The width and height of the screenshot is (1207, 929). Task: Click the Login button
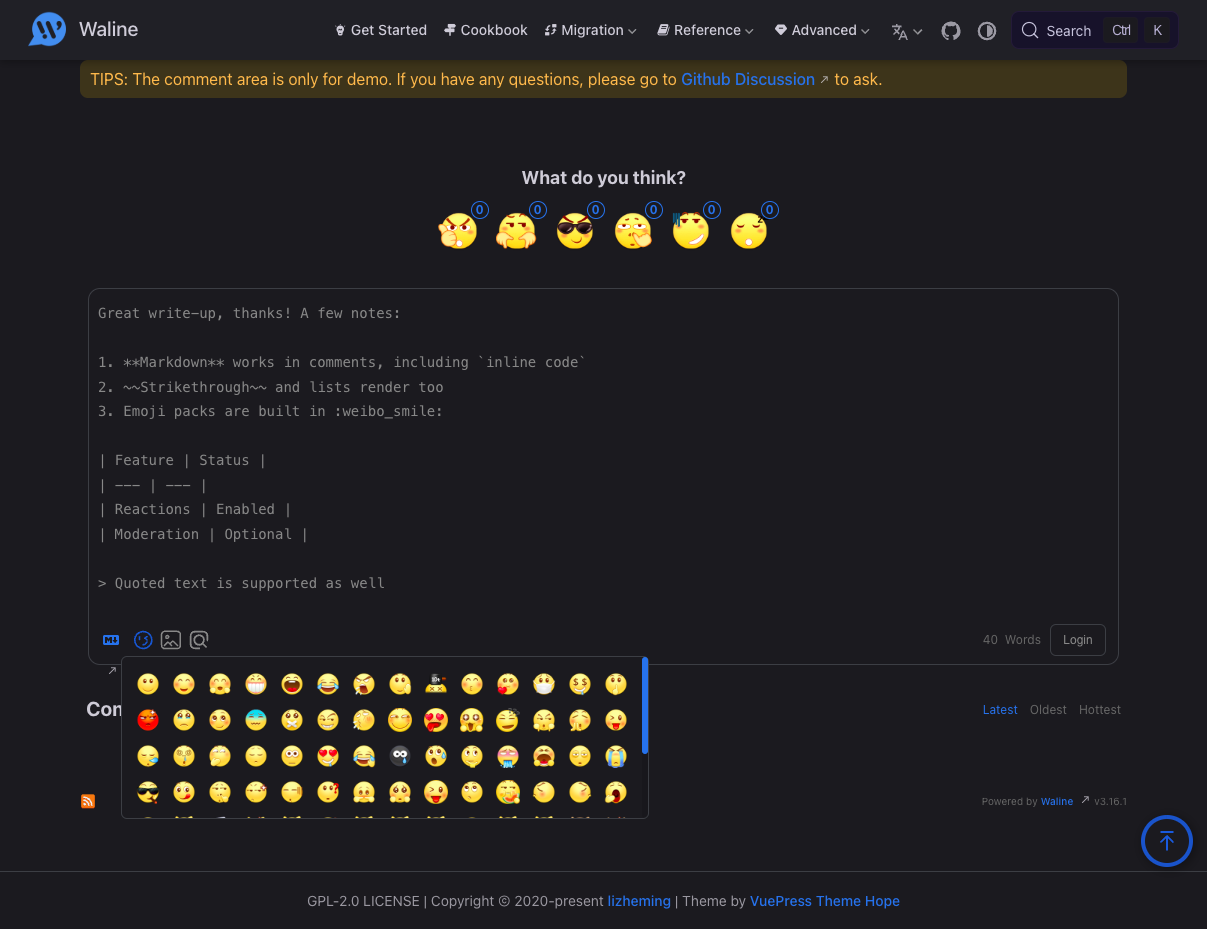coord(1078,640)
